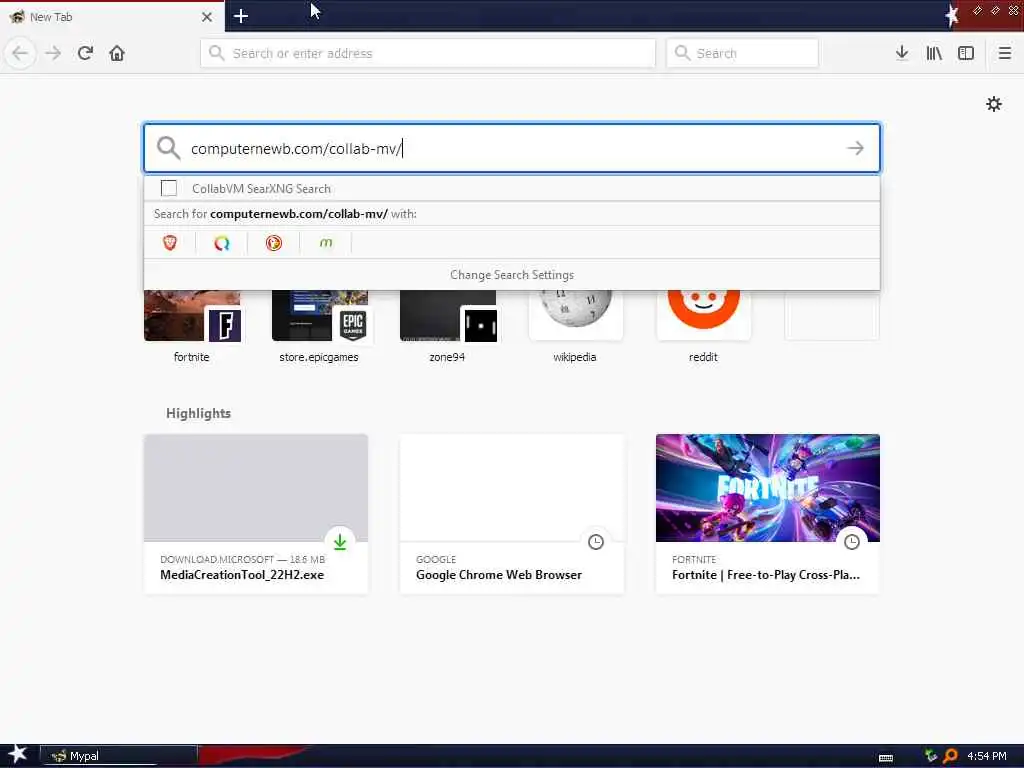Image resolution: width=1024 pixels, height=768 pixels.
Task: Close the New Tab tab
Action: [x=206, y=17]
